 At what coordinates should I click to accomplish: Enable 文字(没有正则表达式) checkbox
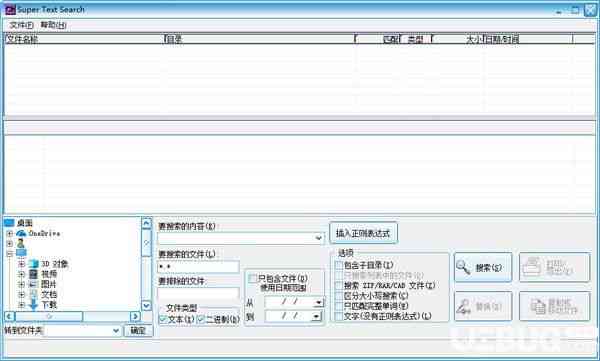coord(339,316)
